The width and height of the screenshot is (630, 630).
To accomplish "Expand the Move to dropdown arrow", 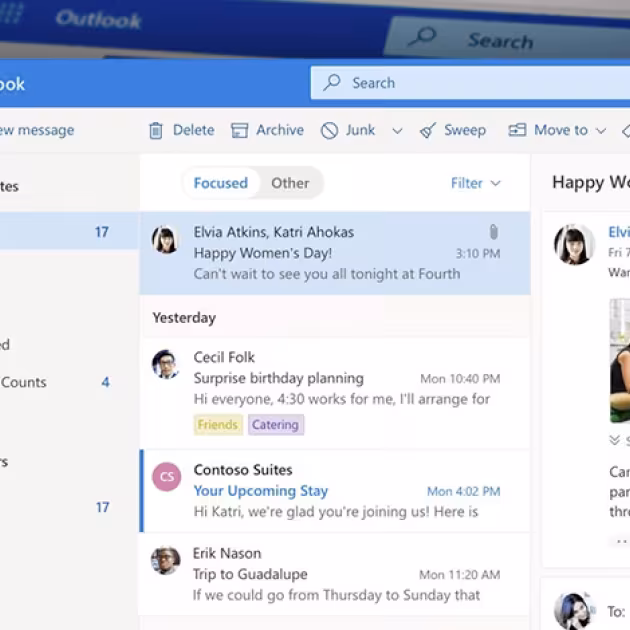I will (601, 131).
